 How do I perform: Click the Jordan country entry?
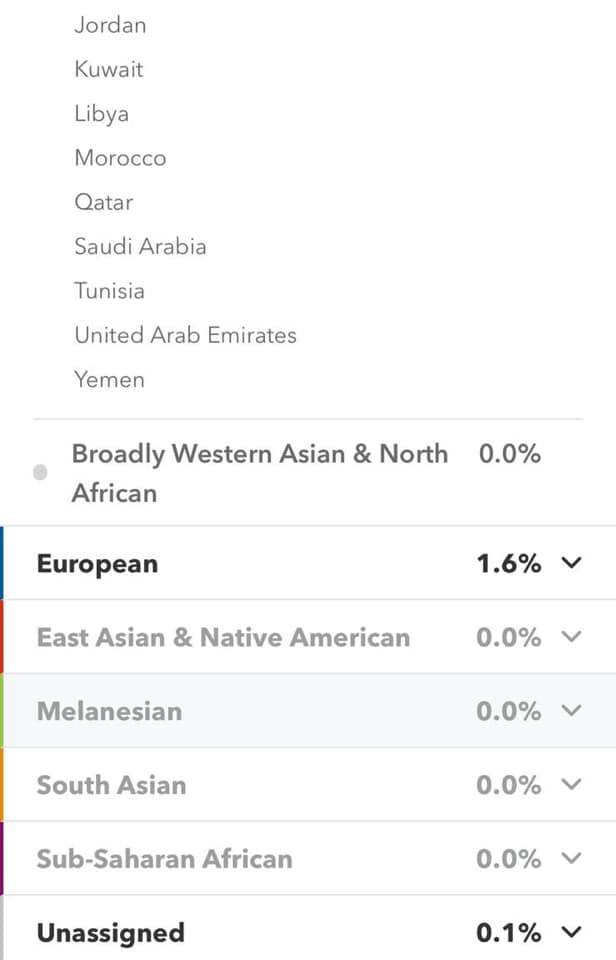[x=110, y=25]
